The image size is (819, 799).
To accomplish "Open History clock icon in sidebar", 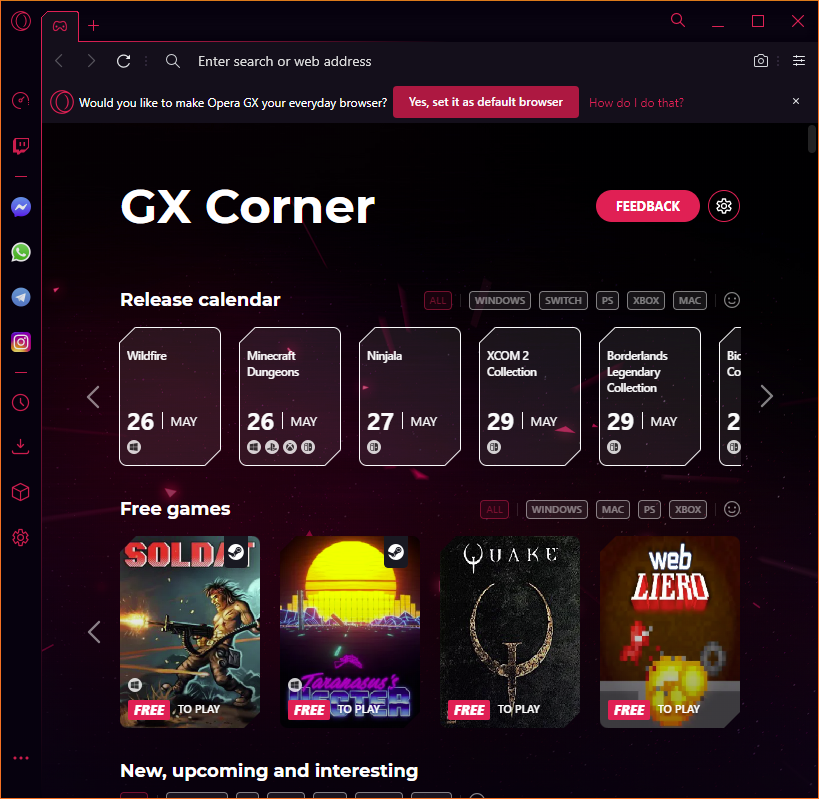I will click(x=21, y=403).
